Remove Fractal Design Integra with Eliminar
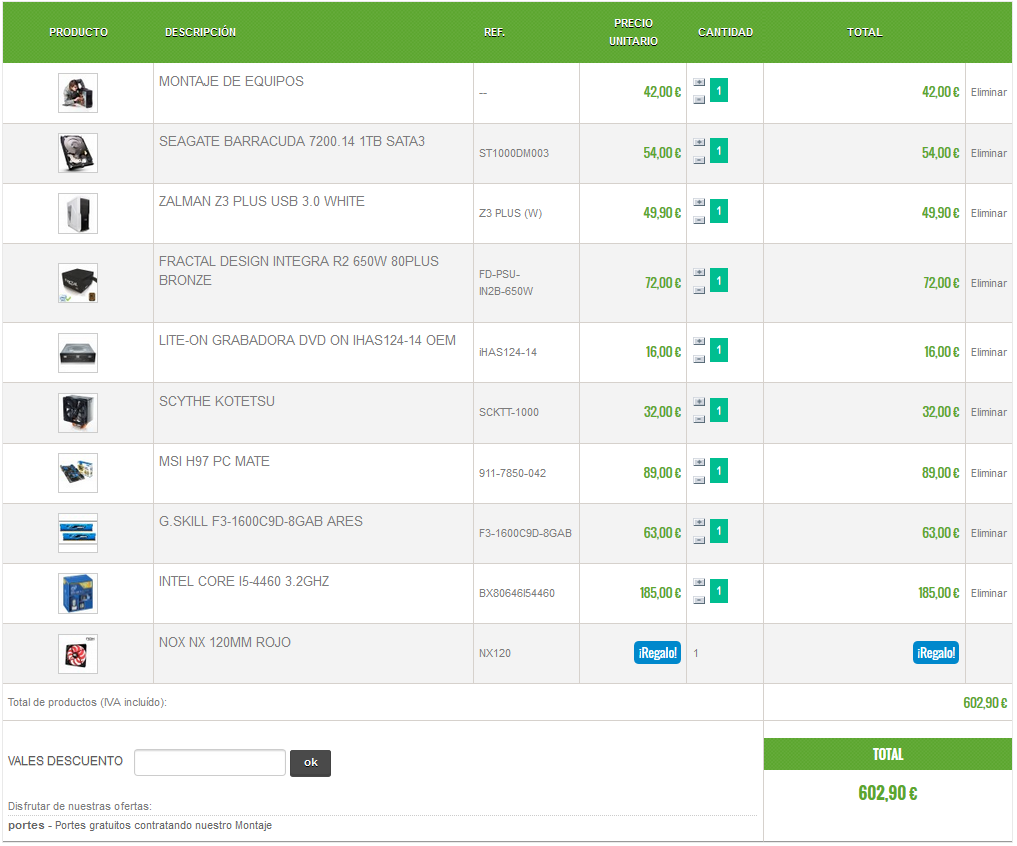The height and width of the screenshot is (846, 1017). click(988, 284)
